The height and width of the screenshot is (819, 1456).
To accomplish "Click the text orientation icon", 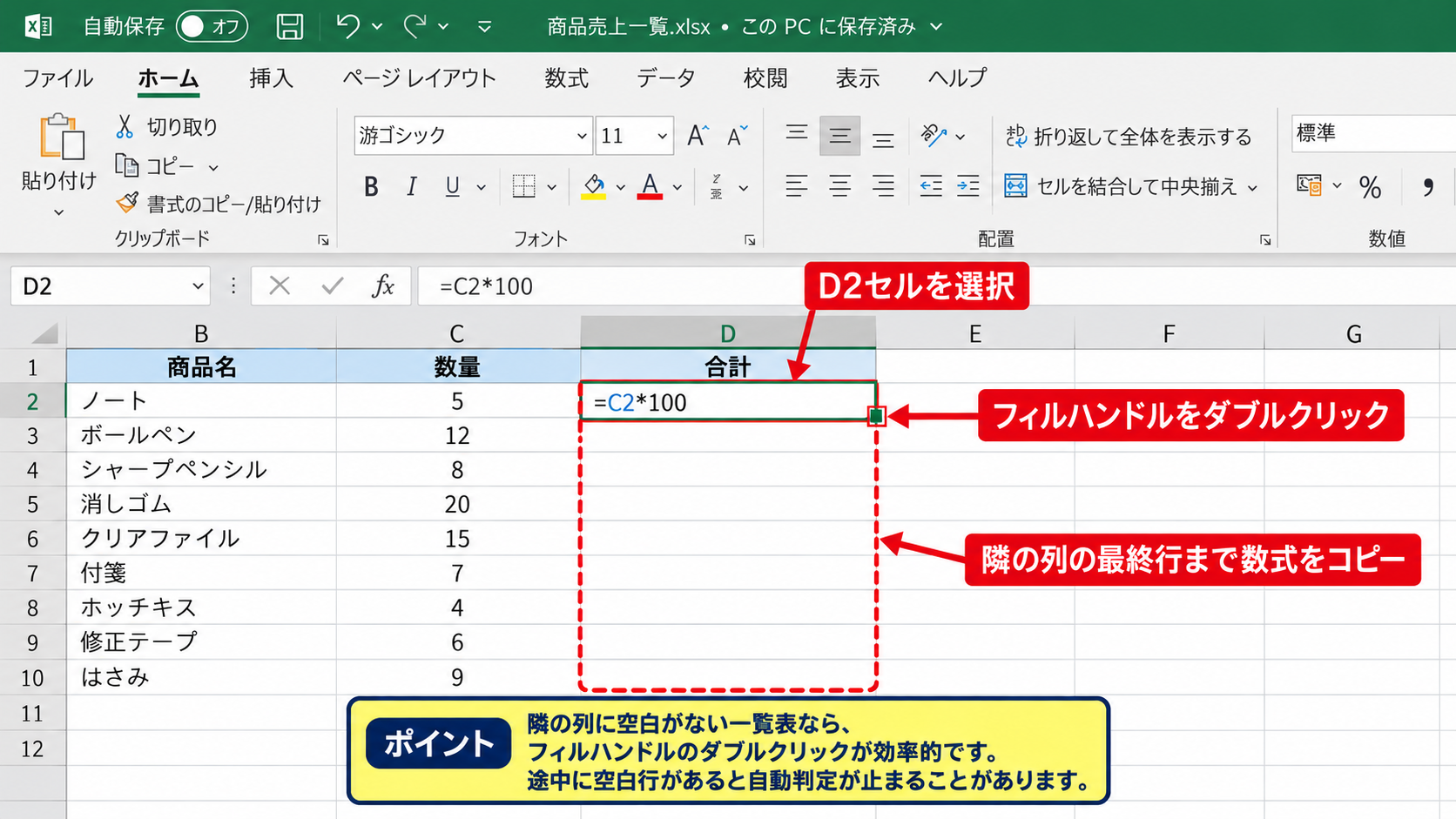I will pos(934,135).
